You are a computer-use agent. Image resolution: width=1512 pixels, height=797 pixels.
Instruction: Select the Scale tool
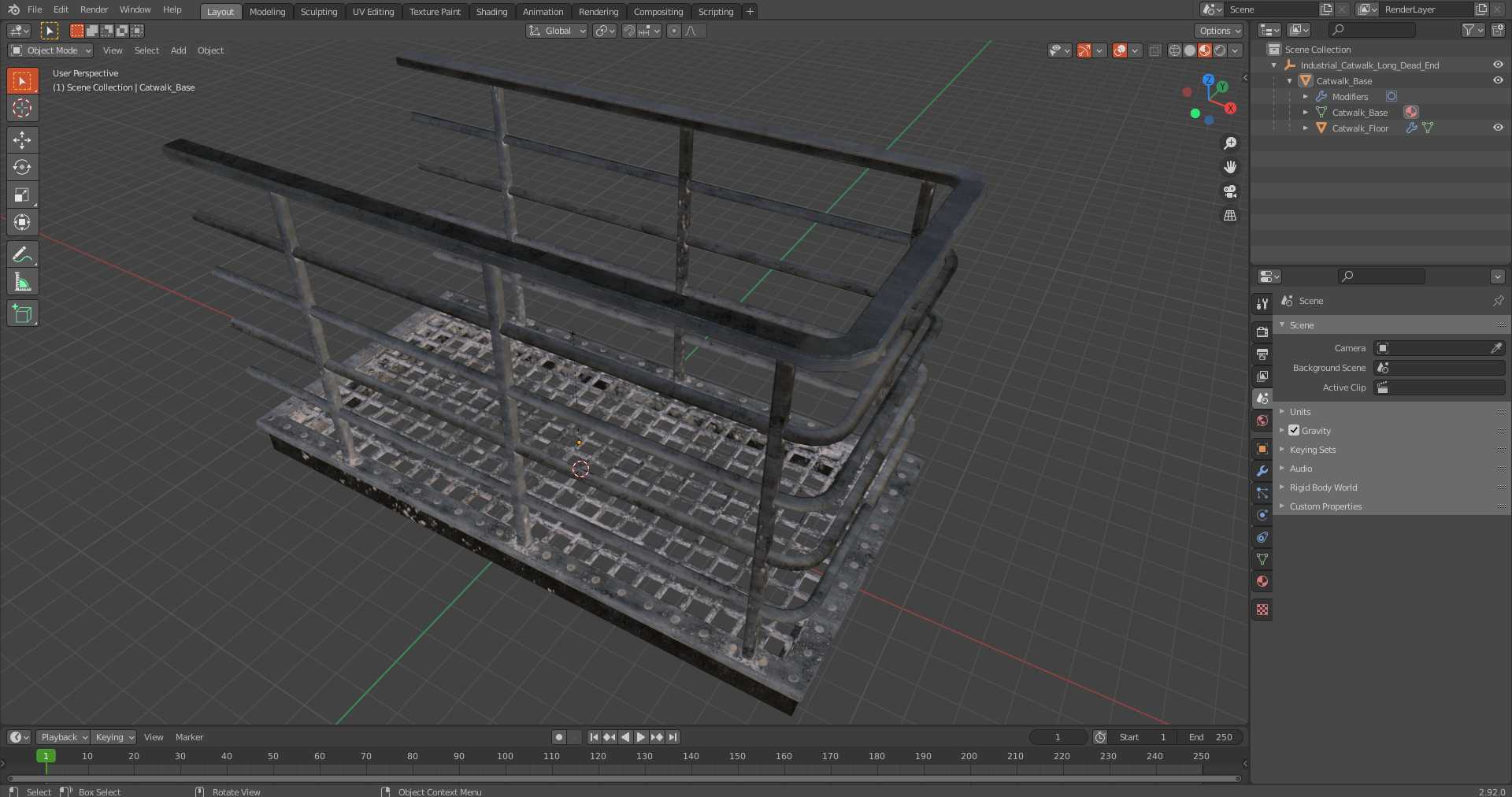coord(22,195)
